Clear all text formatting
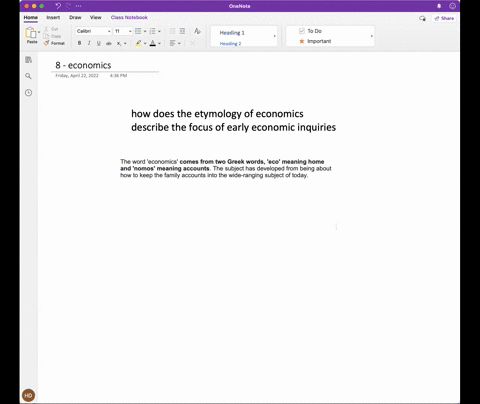Screen dimensions: 480x404 click(197, 31)
